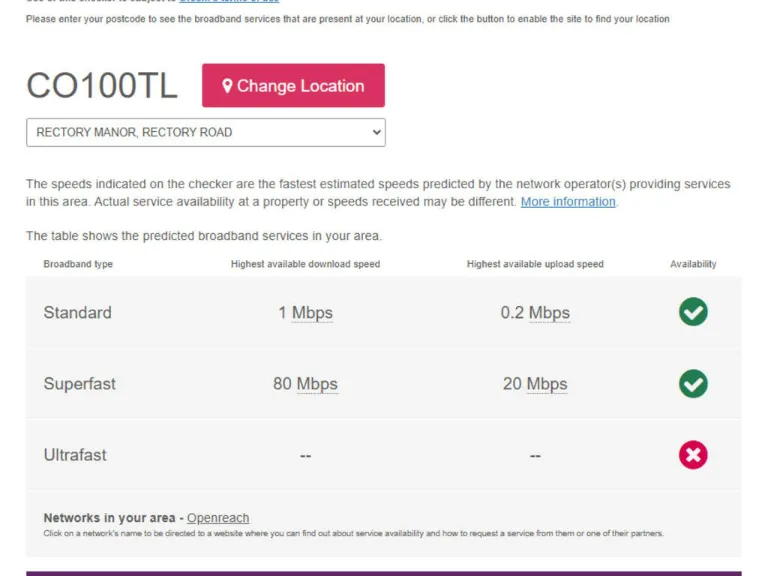This screenshot has height=576, width=768.
Task: Open the Rectory Manor address dropdown
Action: click(206, 132)
